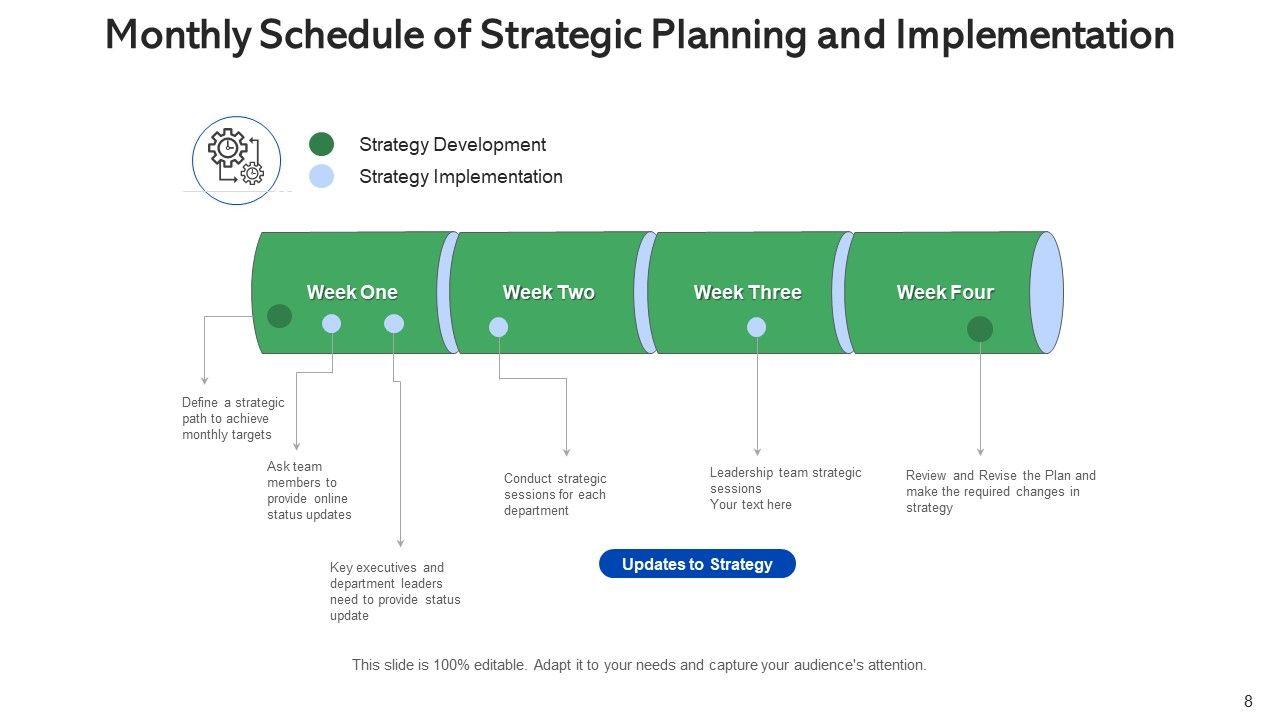The width and height of the screenshot is (1280, 720).
Task: Select the Week Two segment label
Action: tap(548, 292)
